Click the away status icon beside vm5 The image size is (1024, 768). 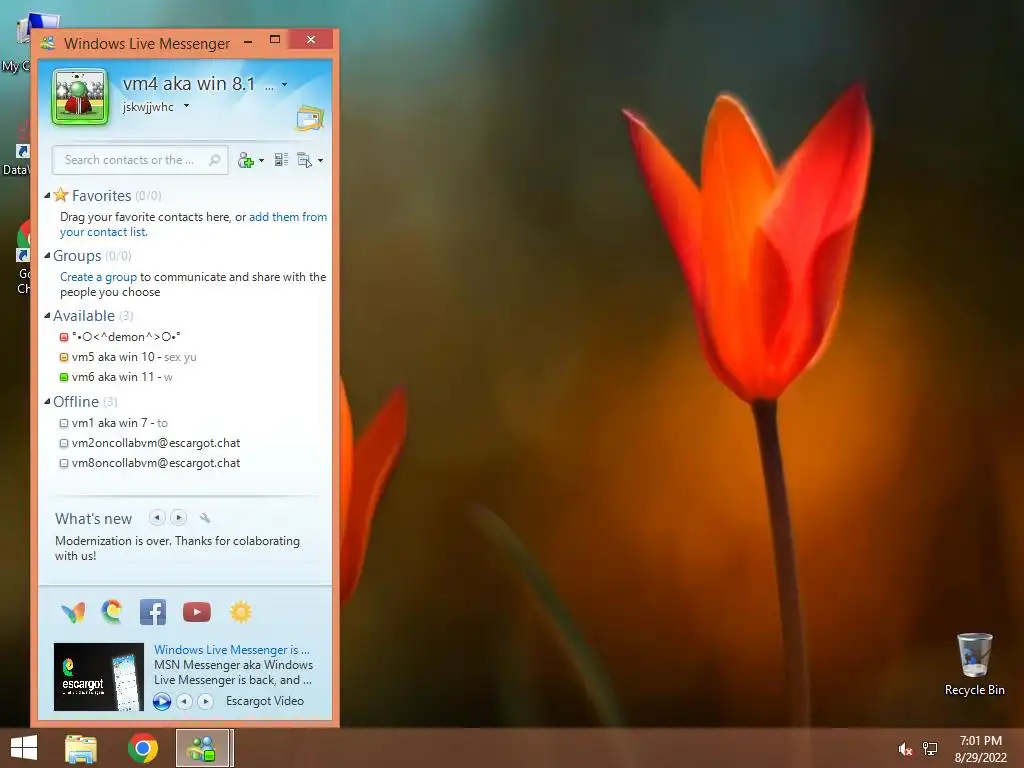click(64, 357)
